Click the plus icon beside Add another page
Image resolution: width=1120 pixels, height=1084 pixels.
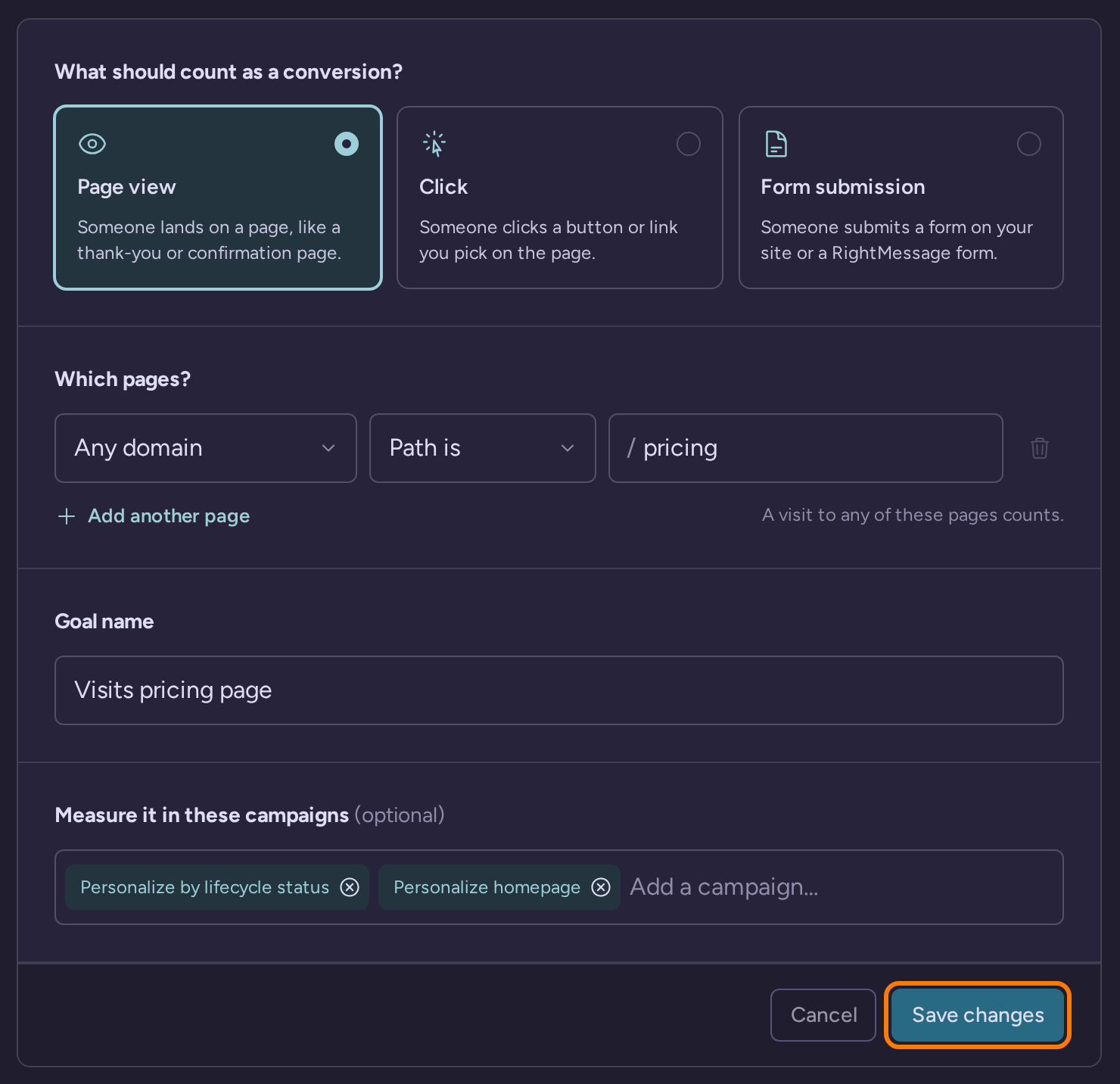(x=67, y=516)
